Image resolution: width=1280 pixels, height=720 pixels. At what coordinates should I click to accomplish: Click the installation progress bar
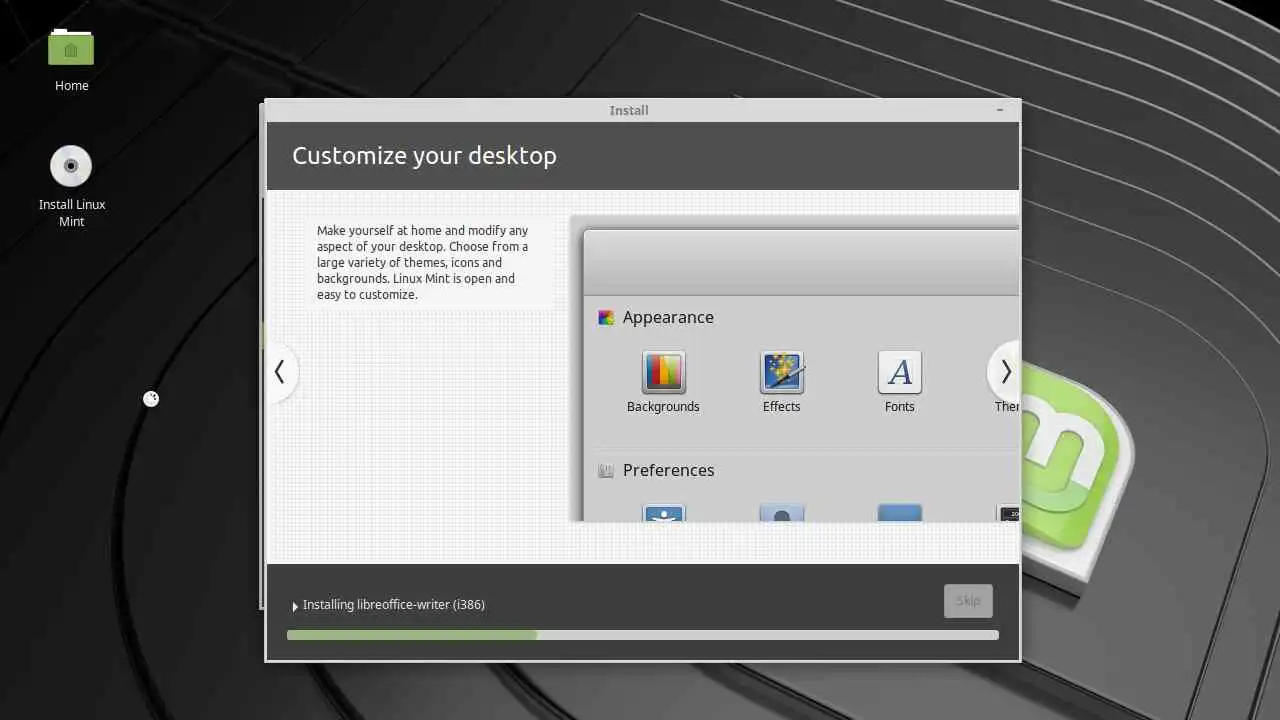(x=642, y=635)
